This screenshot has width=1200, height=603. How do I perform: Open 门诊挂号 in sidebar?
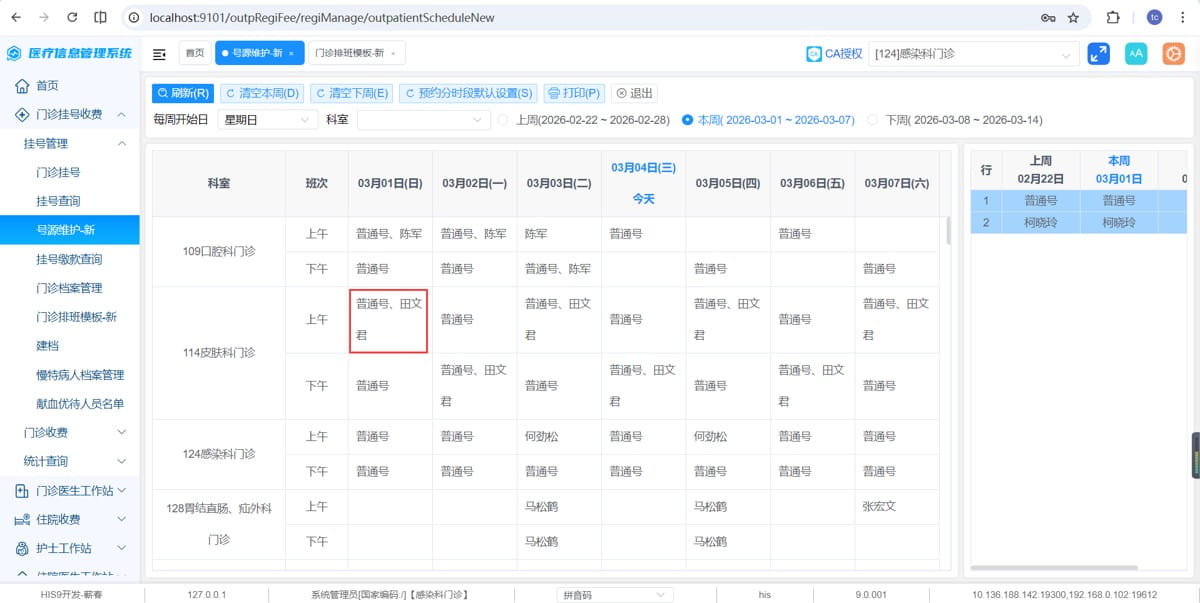tap(58, 173)
